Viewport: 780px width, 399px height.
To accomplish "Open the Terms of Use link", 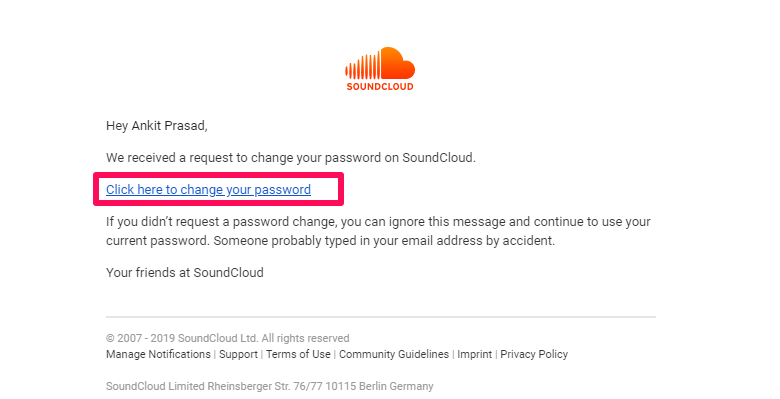I will (298, 354).
